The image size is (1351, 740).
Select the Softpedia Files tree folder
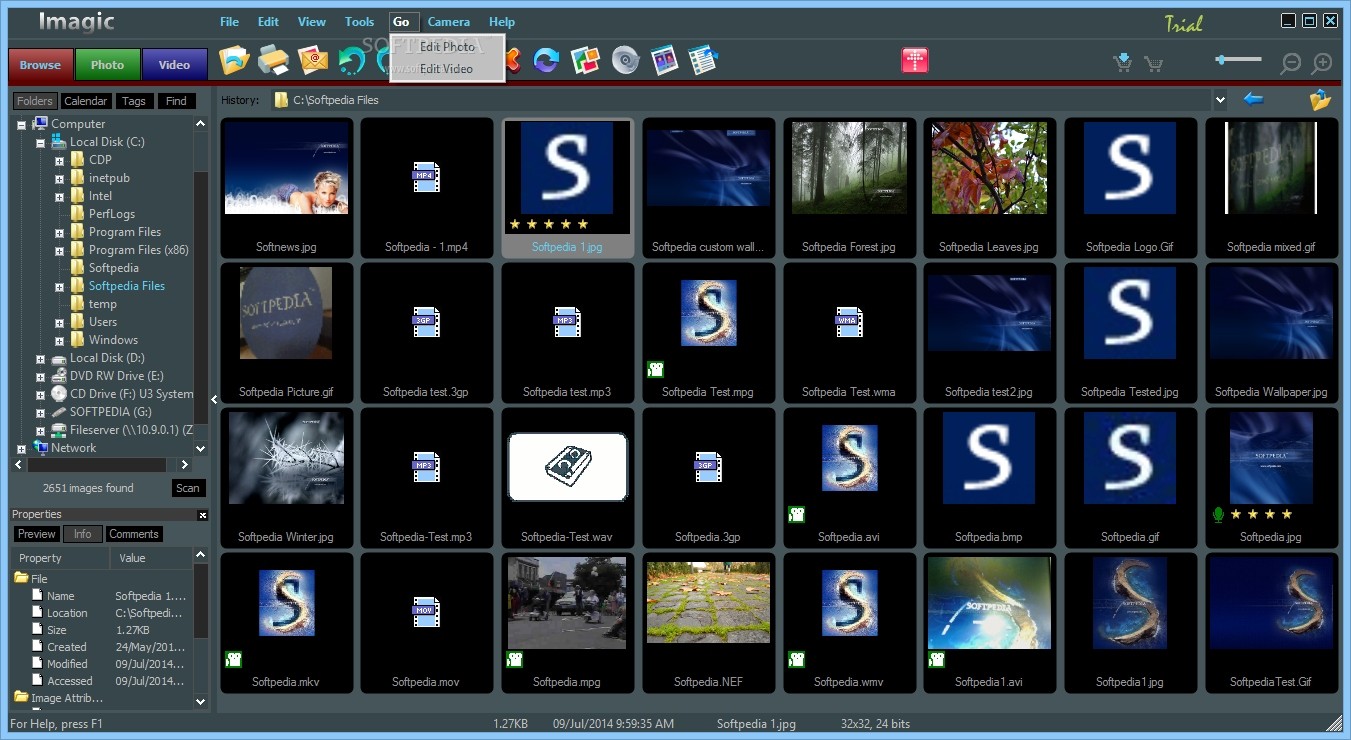pyautogui.click(x=127, y=286)
